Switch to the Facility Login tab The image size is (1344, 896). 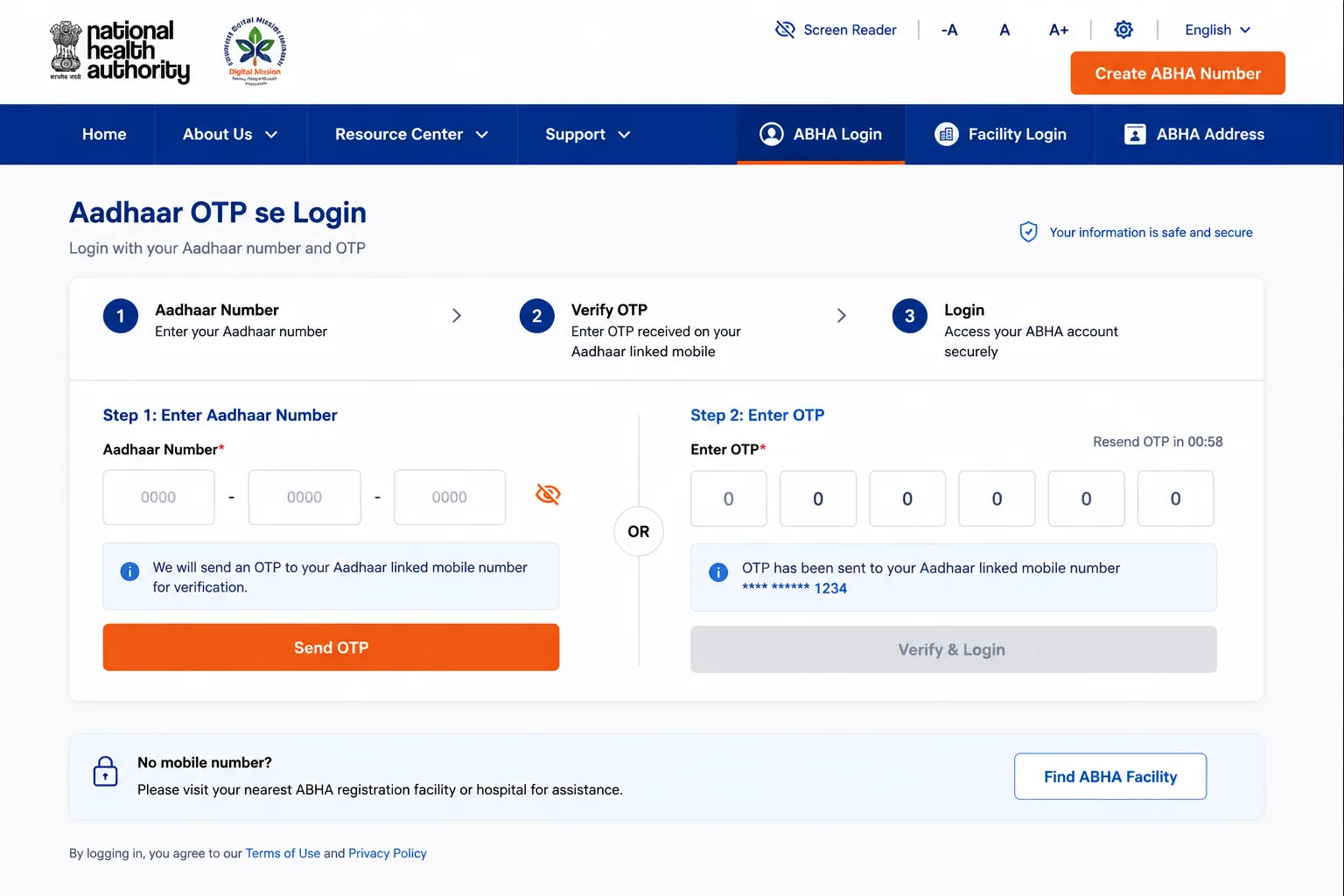coord(1000,135)
